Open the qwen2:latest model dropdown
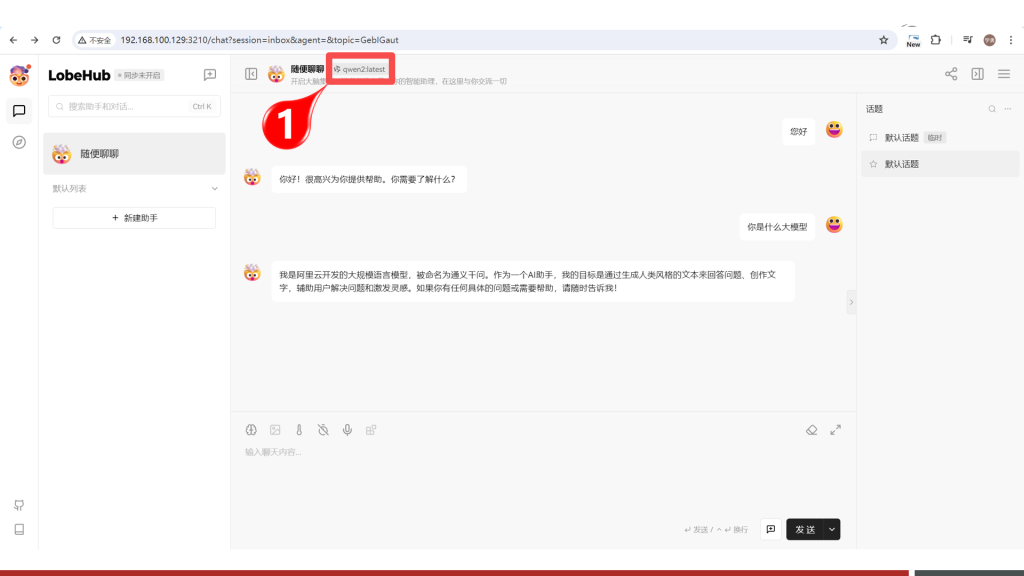1024x576 pixels. [x=359, y=69]
